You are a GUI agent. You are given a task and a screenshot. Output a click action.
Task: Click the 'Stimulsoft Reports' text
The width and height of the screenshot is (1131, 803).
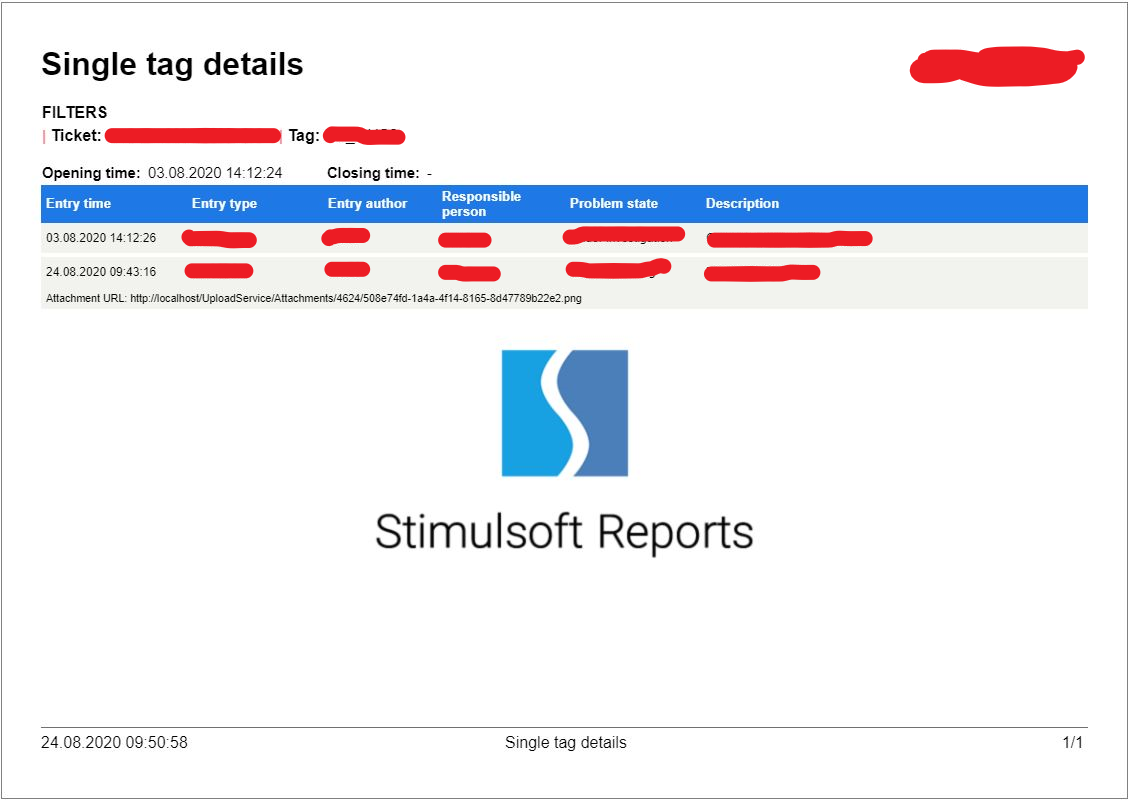pyautogui.click(x=564, y=532)
